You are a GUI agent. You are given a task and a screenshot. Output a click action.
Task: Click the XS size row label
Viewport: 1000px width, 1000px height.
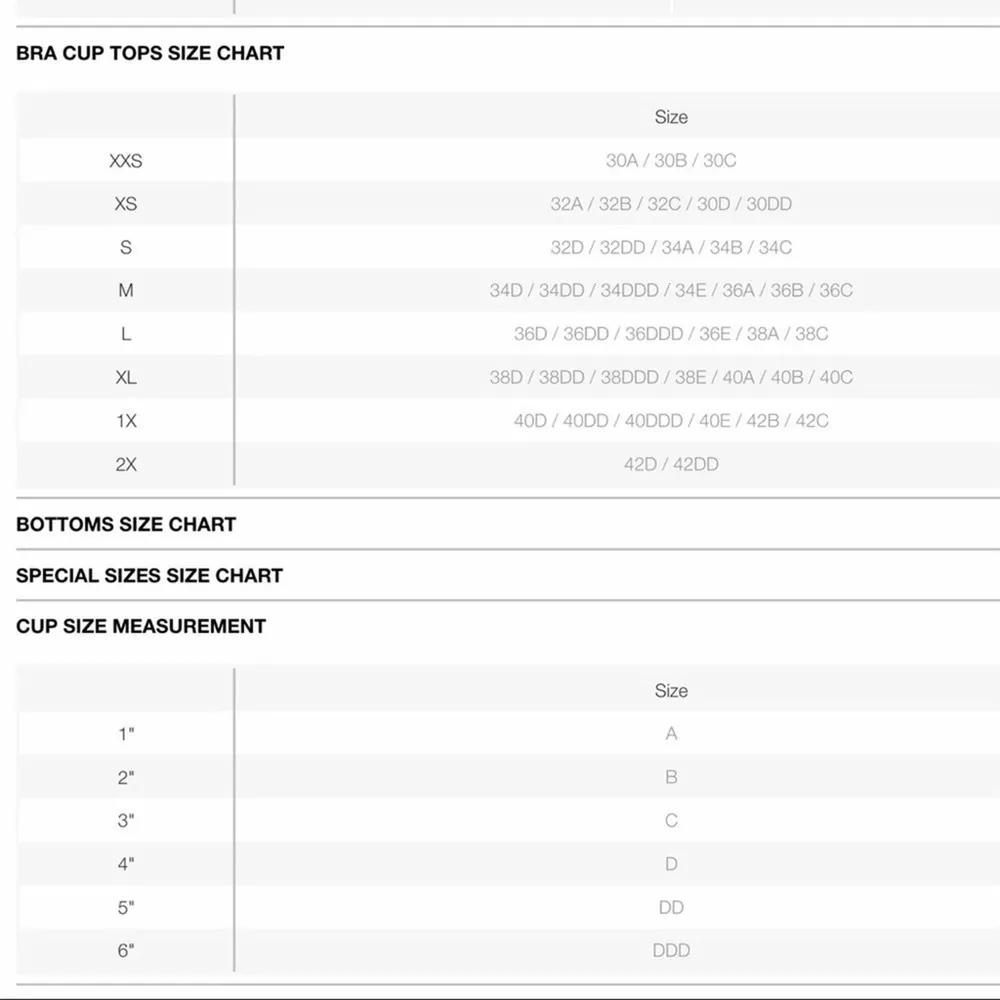[x=126, y=204]
